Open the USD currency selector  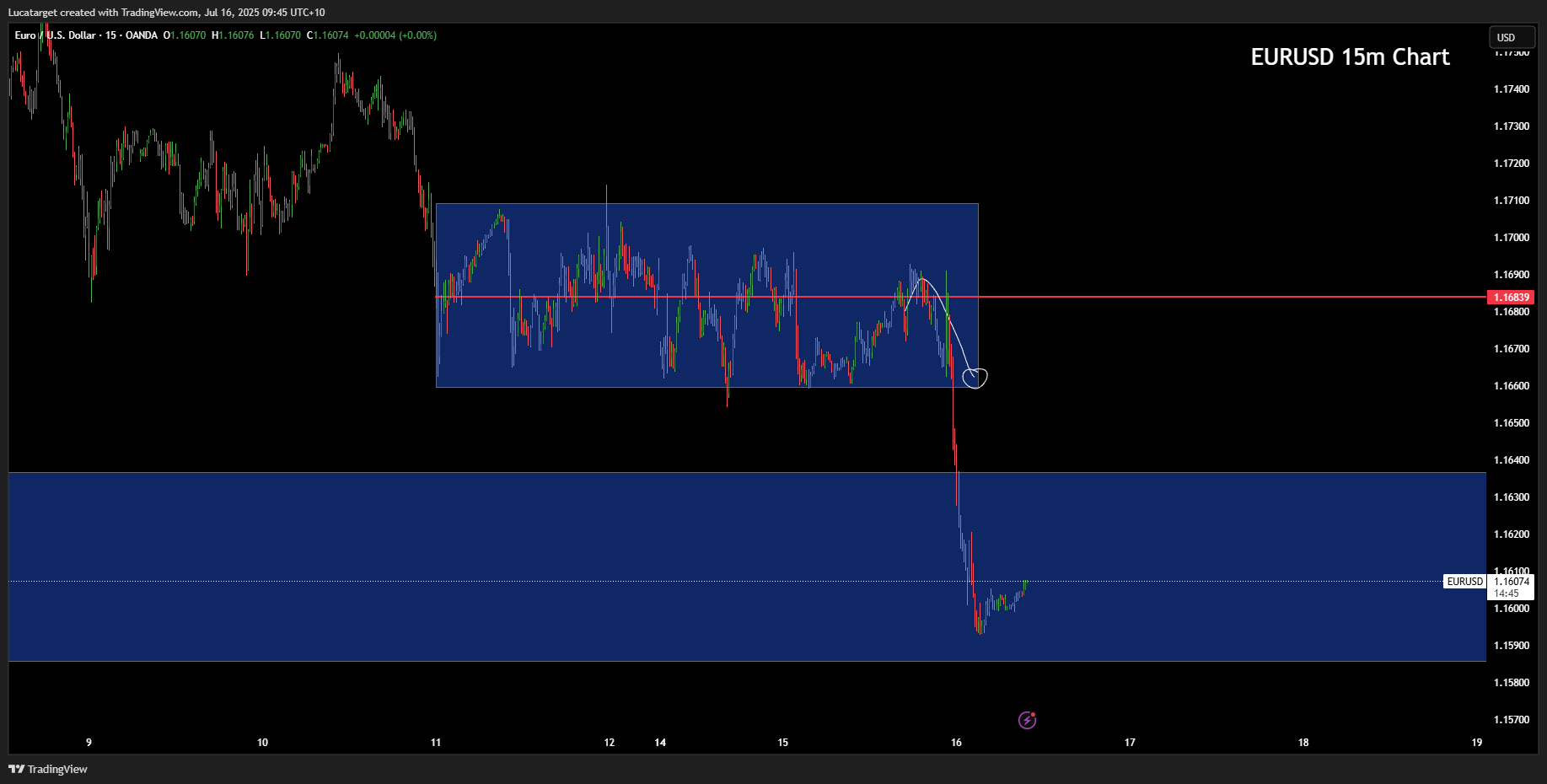[1511, 38]
